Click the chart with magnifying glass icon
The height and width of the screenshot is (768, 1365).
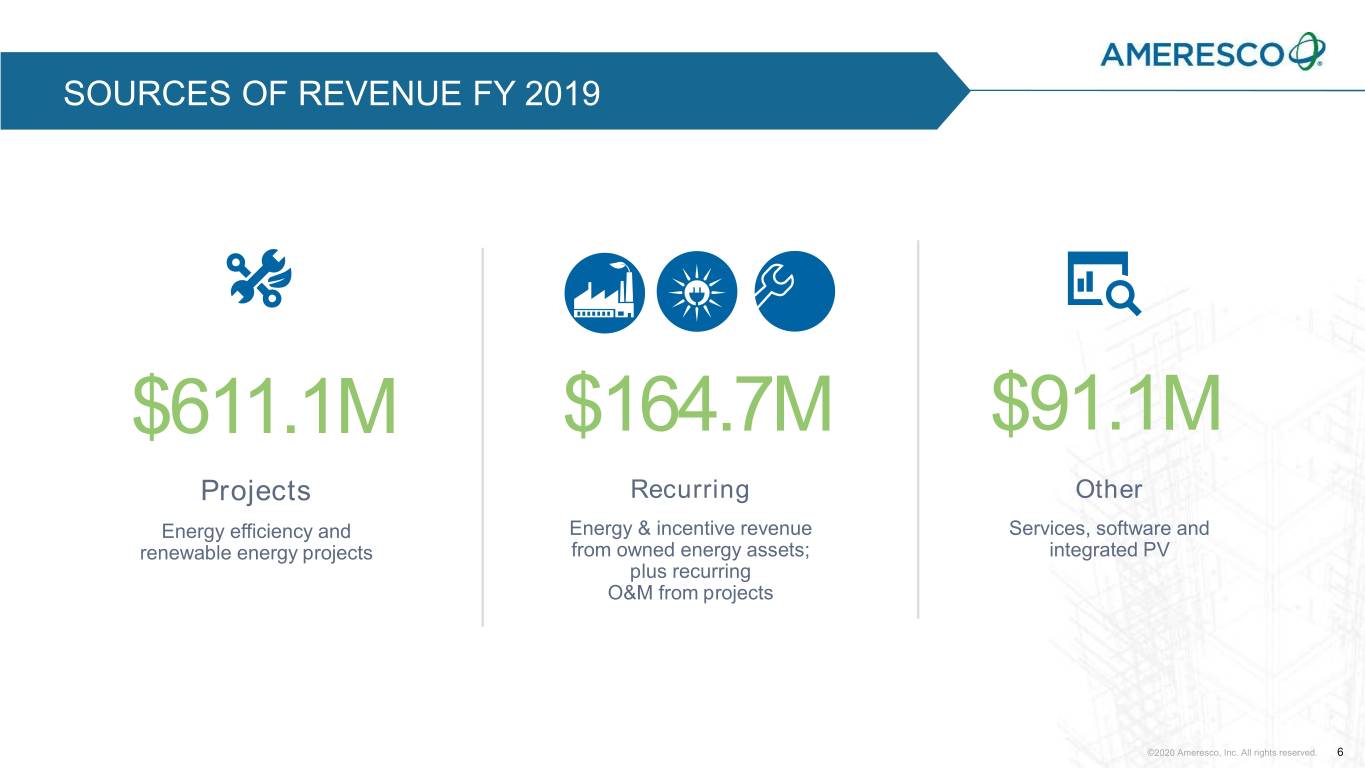1103,282
